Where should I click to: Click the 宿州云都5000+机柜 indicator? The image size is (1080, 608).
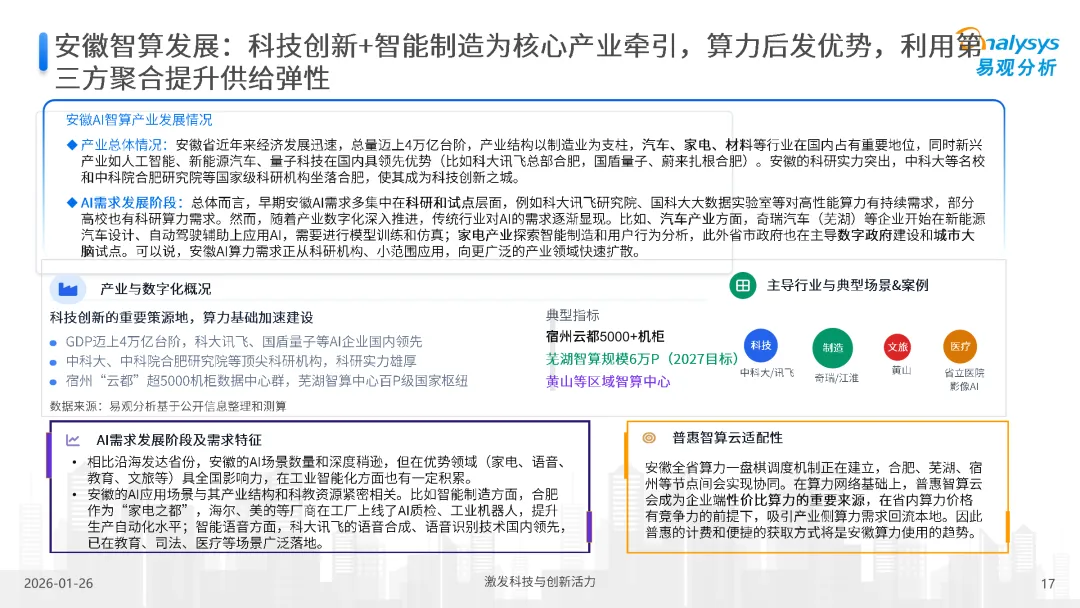point(605,336)
